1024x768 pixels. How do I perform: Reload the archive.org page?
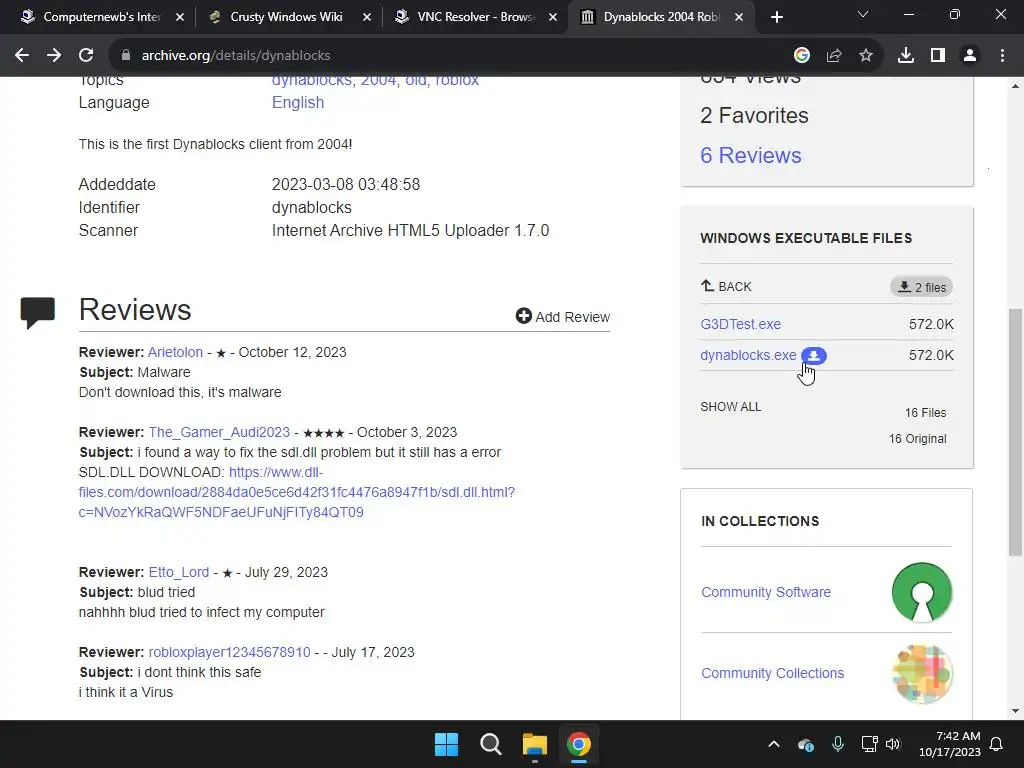pyautogui.click(x=86, y=56)
